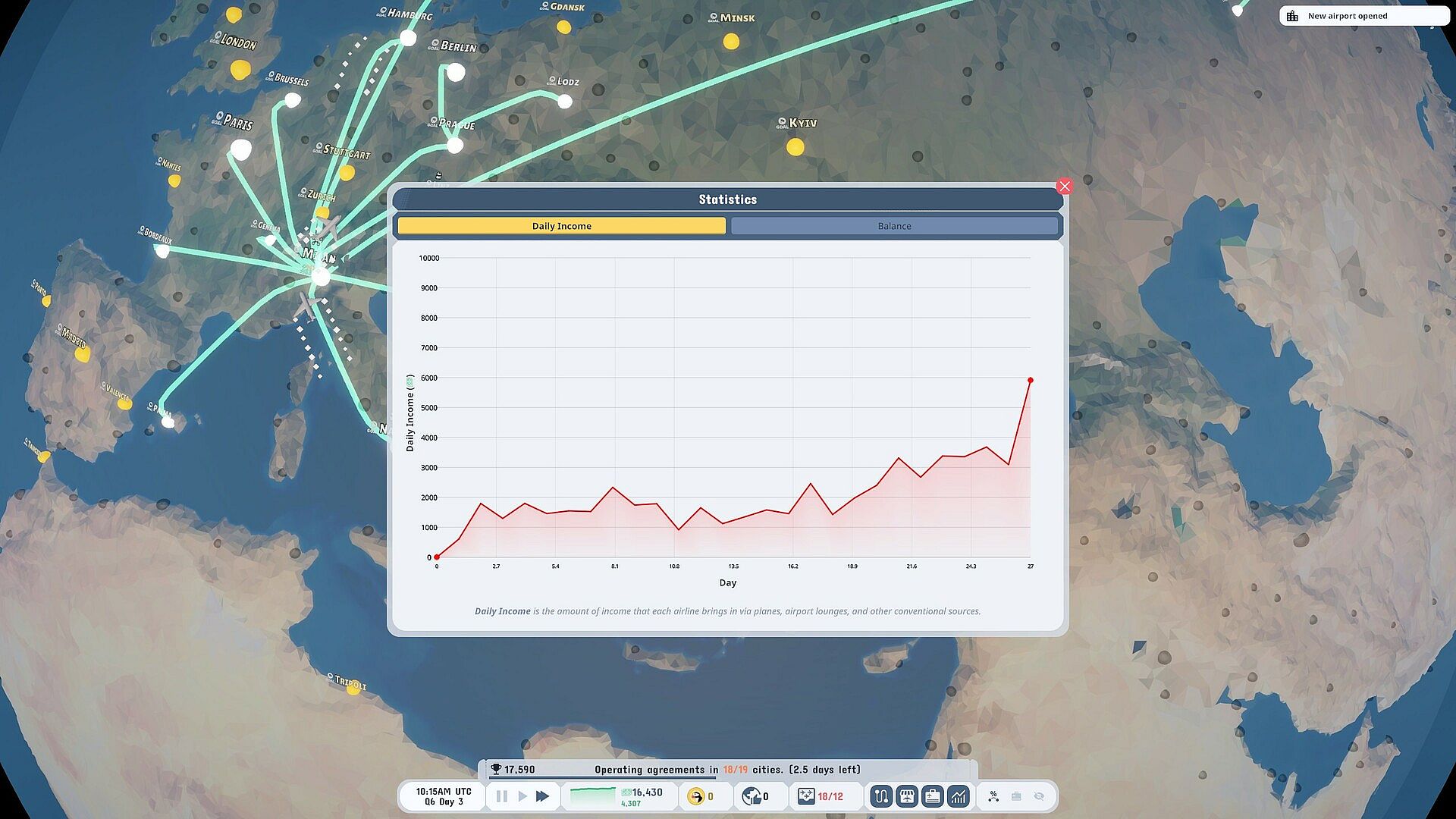Toggle the hidden eye visibility overlay
Screen dimensions: 1456x819
coord(1039,796)
